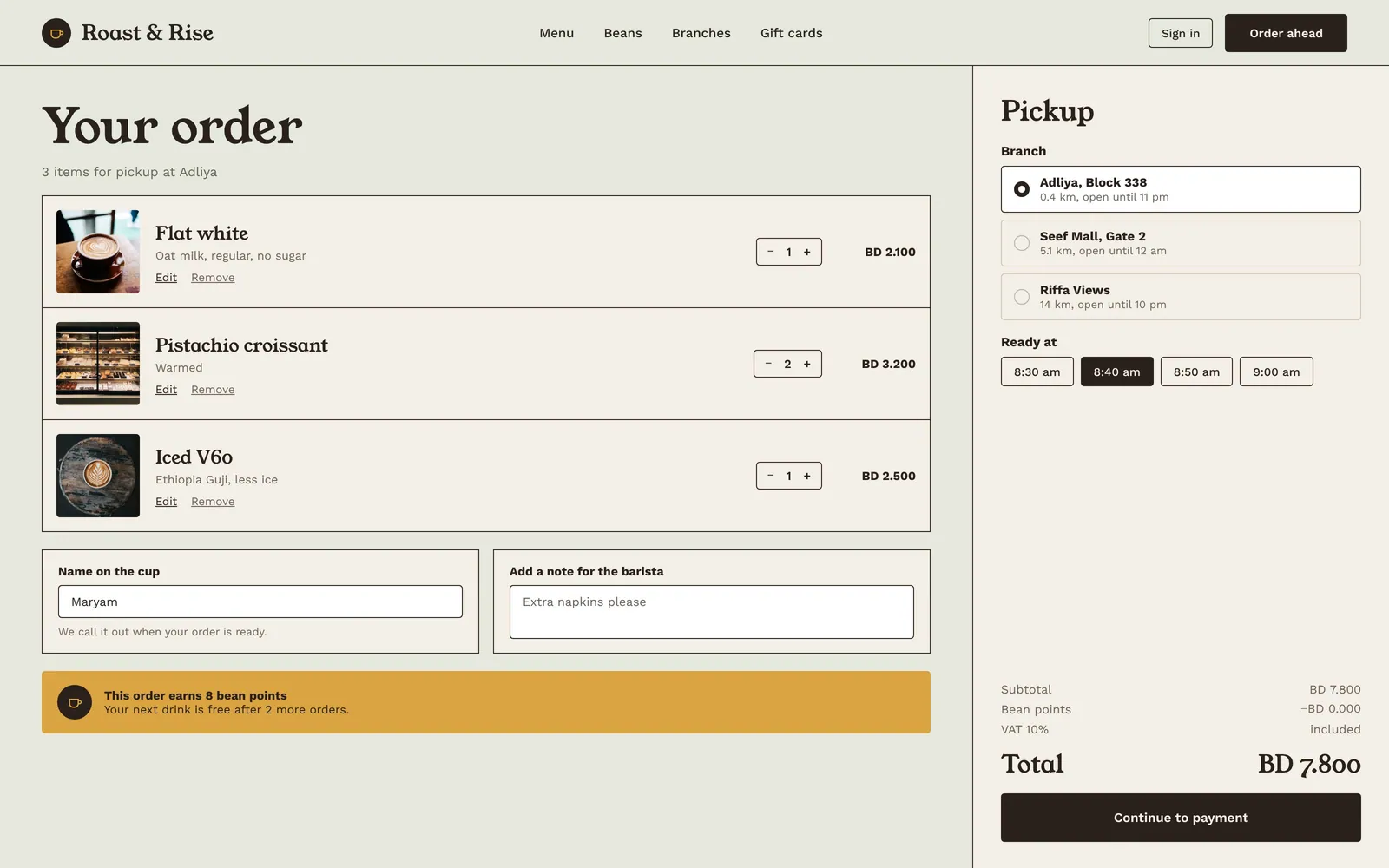1389x868 pixels.
Task: Click the Flat white price BD 2.100
Action: (x=890, y=252)
